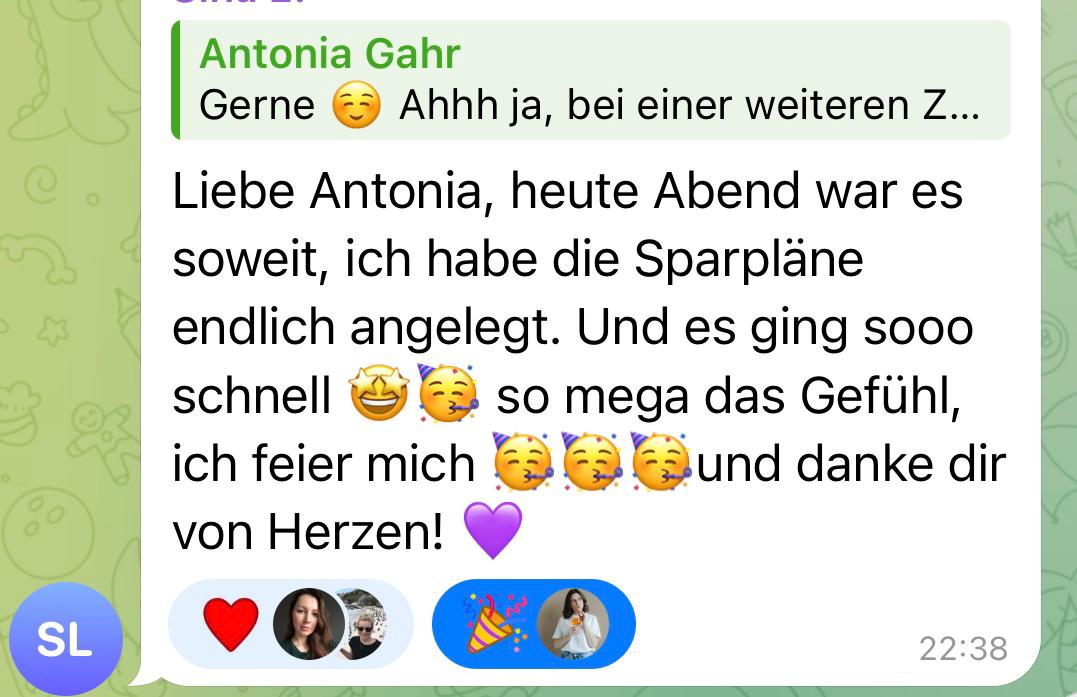The image size is (1077, 697).
Task: Click the dark-haired woman's avatar in heart reaction
Action: click(x=308, y=624)
